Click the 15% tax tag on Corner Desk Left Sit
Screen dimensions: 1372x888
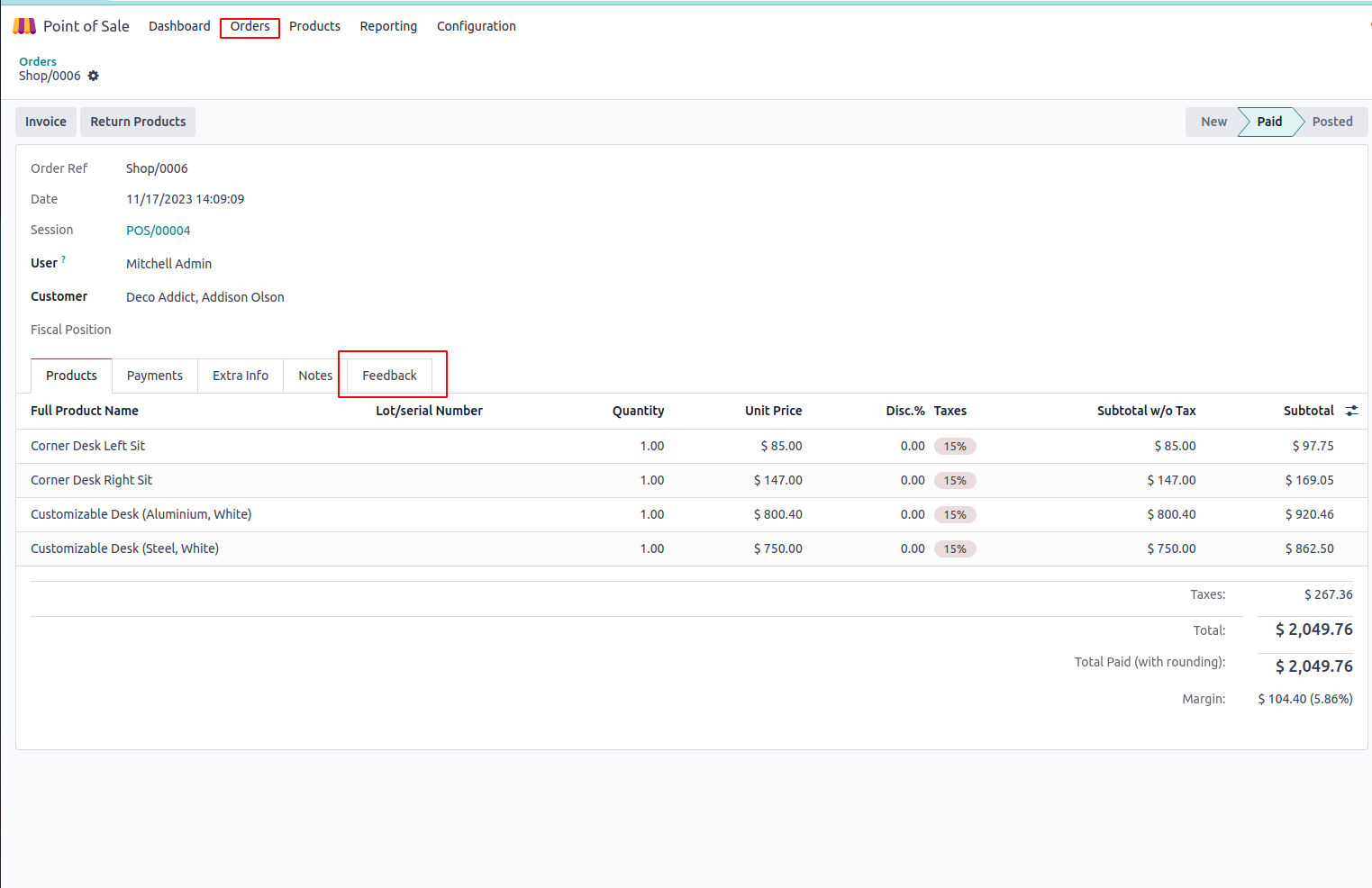955,446
